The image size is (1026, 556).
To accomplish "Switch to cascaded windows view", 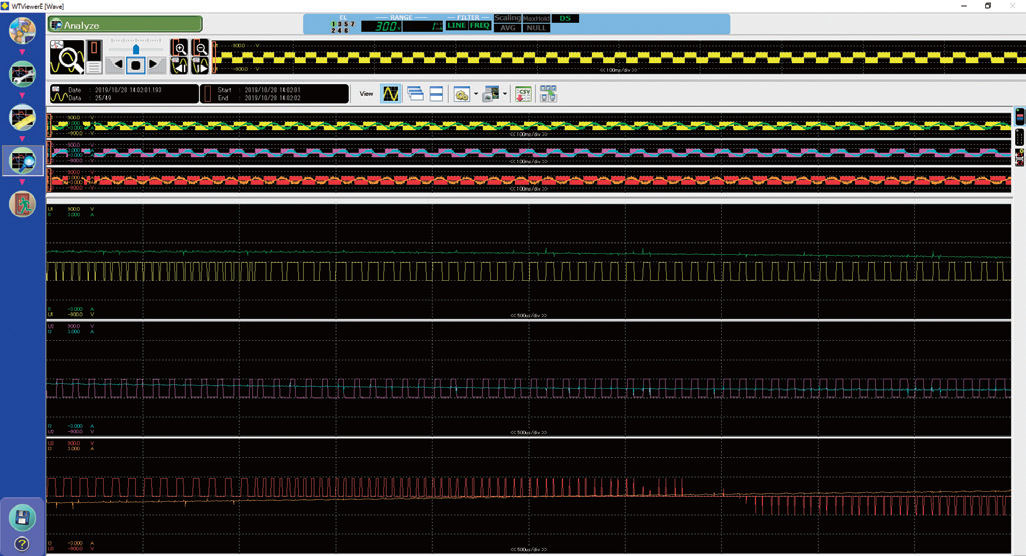I will pos(415,94).
